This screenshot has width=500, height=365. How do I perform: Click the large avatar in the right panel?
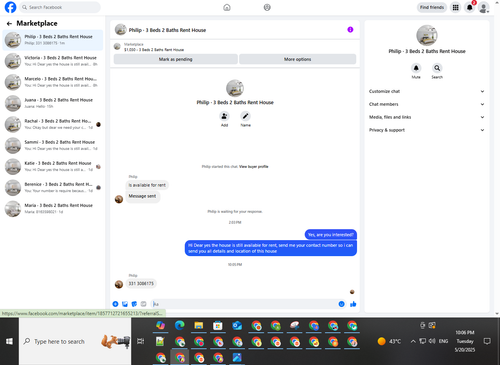coord(427,35)
